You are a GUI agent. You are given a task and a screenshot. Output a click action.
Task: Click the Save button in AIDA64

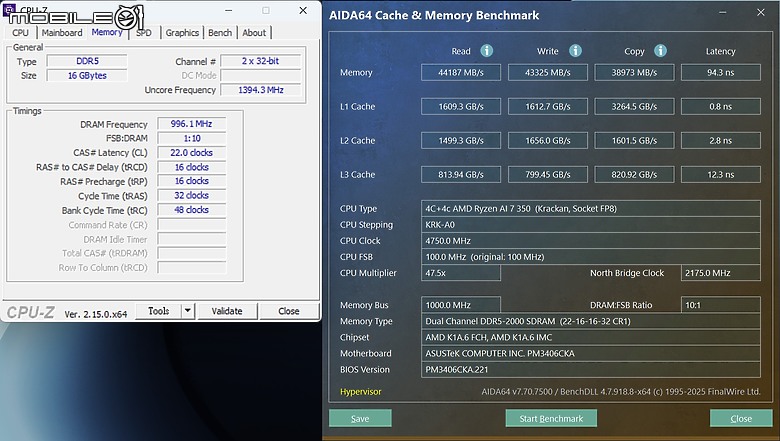[x=360, y=418]
